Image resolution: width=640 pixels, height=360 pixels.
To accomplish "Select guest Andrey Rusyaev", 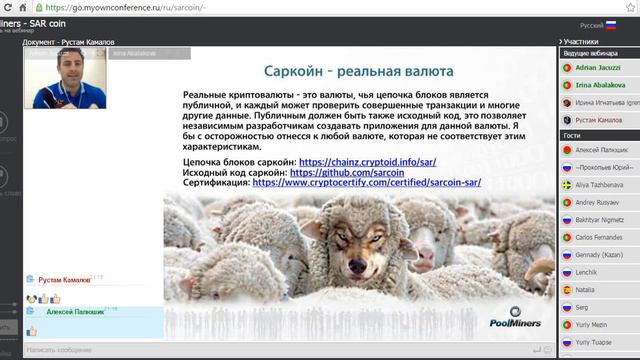I will click(597, 203).
